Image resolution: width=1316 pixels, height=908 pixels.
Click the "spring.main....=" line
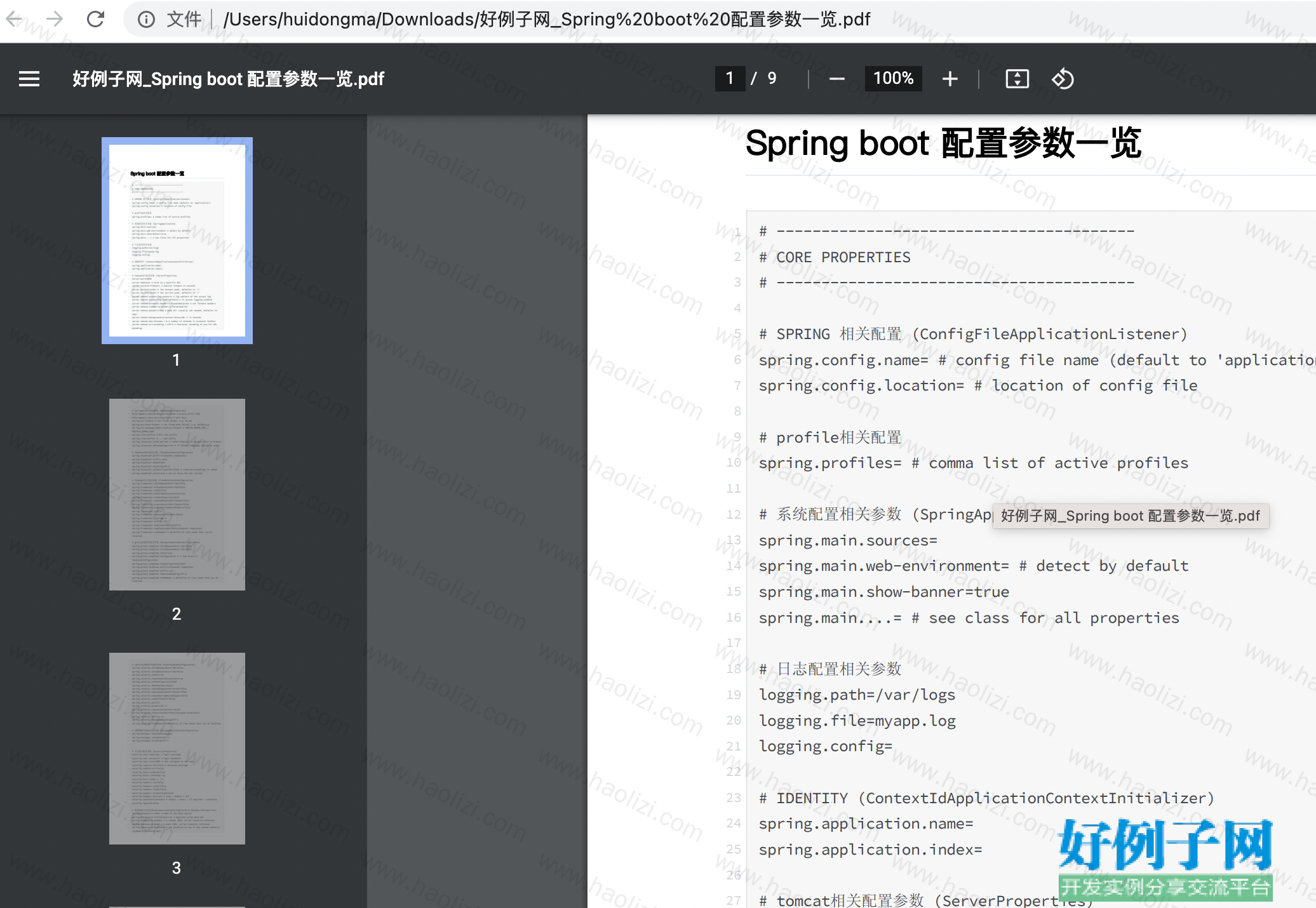pyautogui.click(x=969, y=618)
